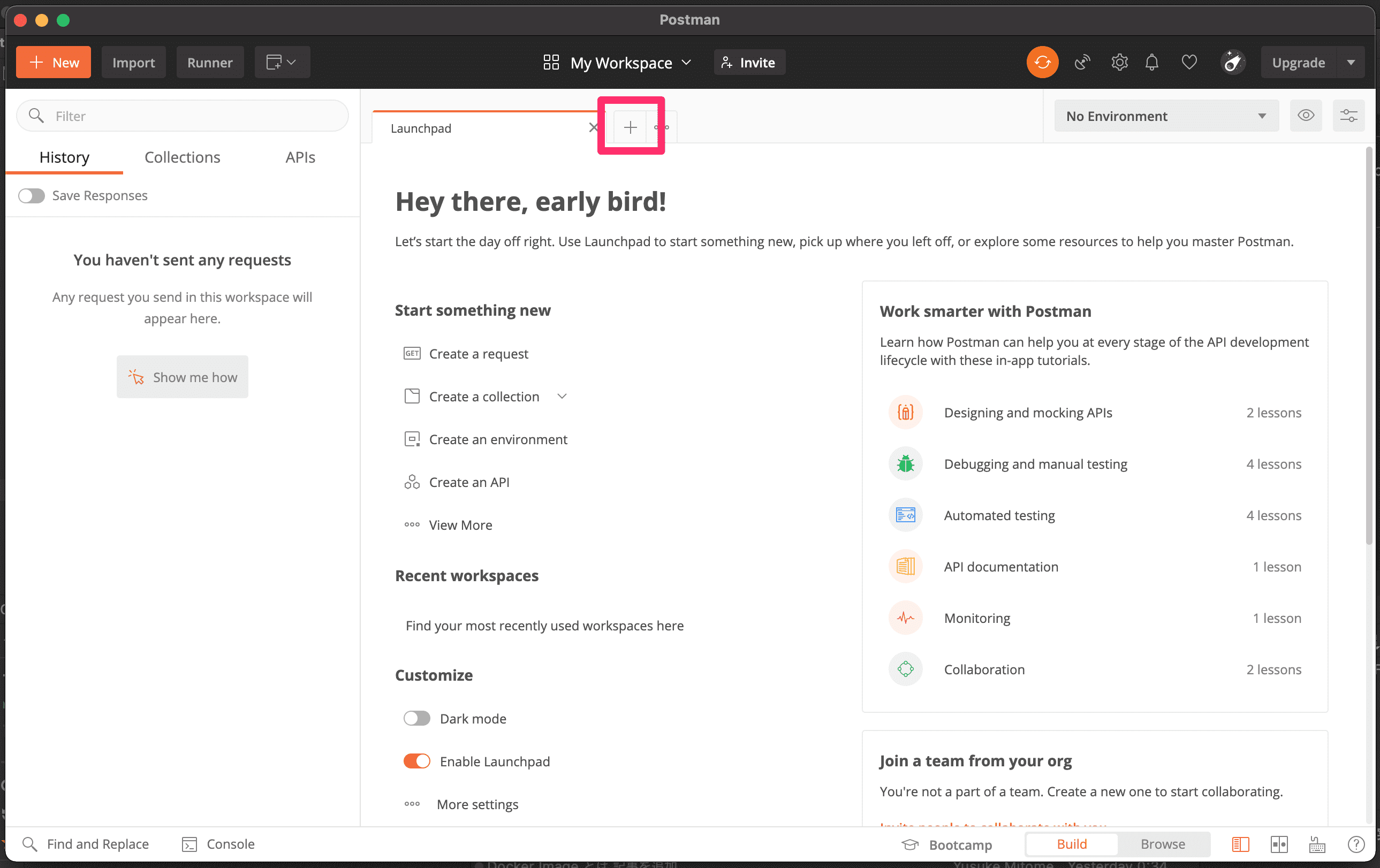The image size is (1380, 868).
Task: Click Show me how button
Action: coord(182,377)
